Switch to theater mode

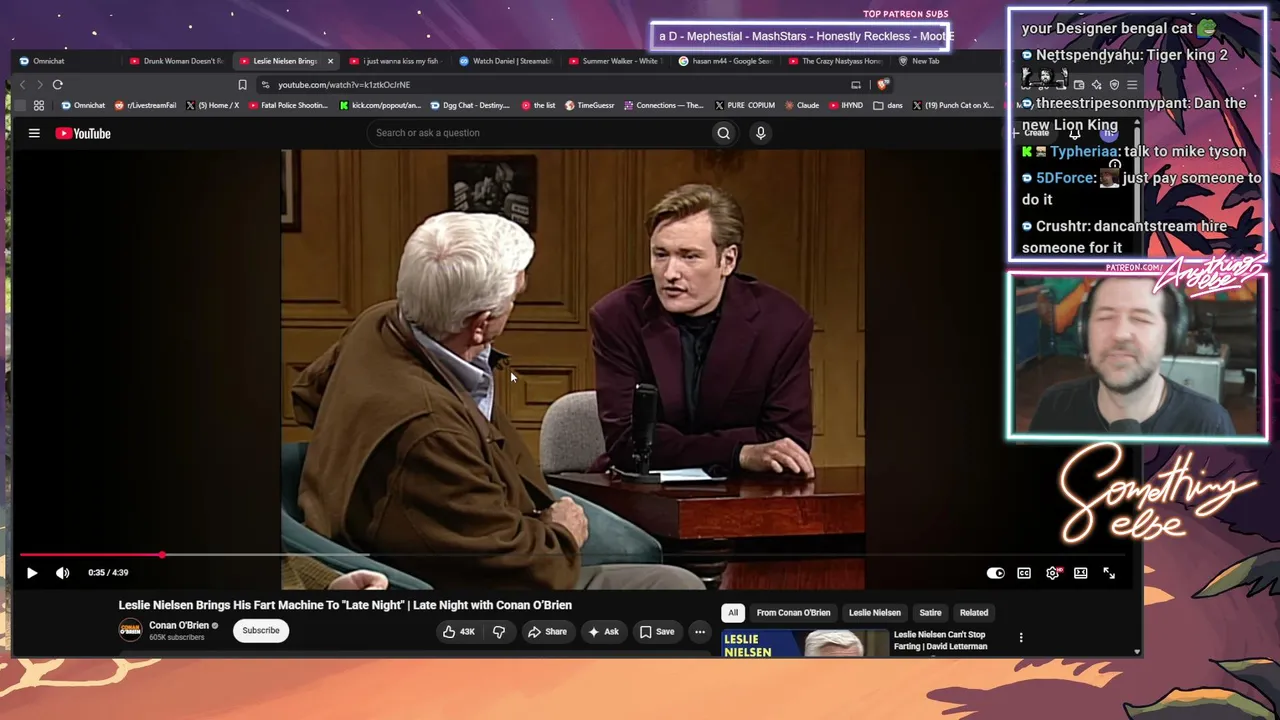pos(1081,573)
